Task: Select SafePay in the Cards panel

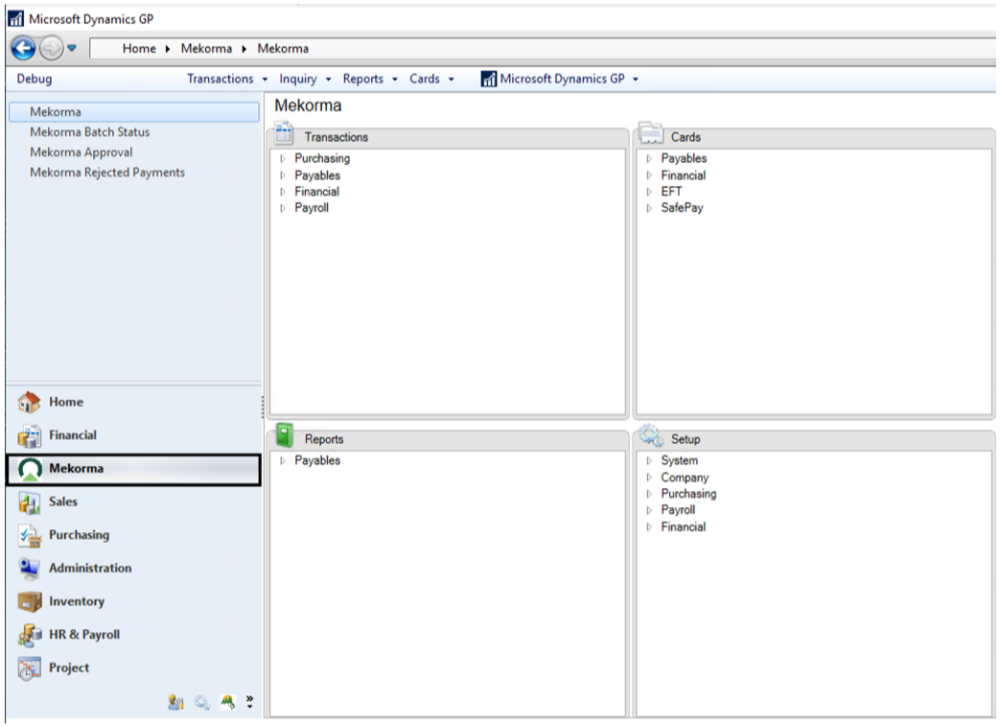Action: point(682,208)
